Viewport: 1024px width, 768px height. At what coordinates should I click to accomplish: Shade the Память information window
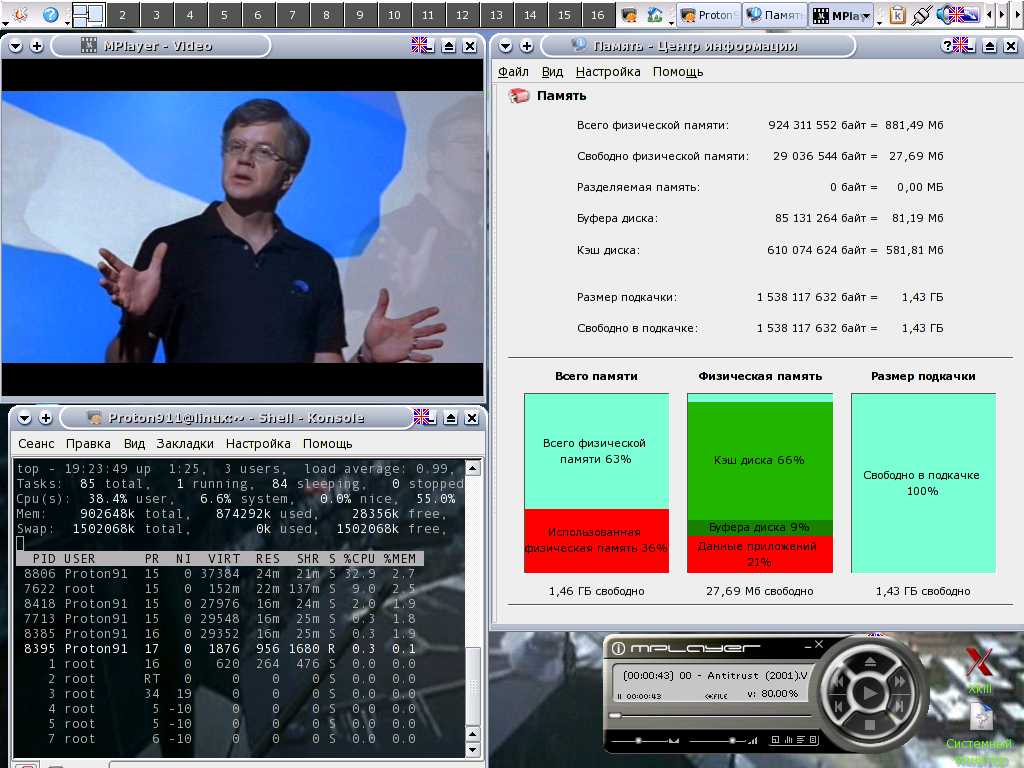click(x=990, y=46)
